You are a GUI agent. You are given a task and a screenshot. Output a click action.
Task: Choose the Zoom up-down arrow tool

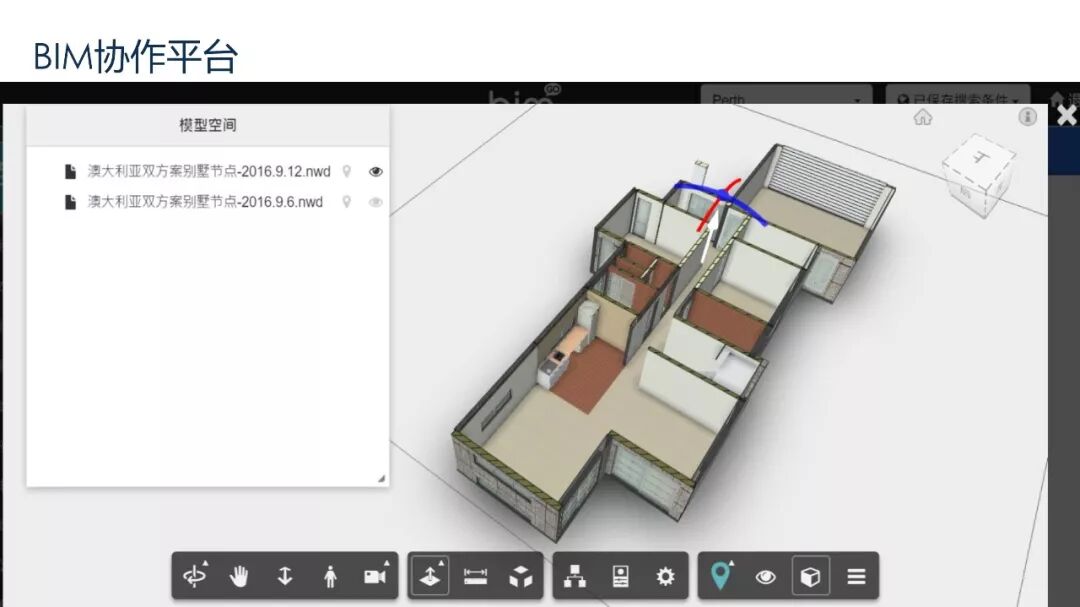pos(284,575)
